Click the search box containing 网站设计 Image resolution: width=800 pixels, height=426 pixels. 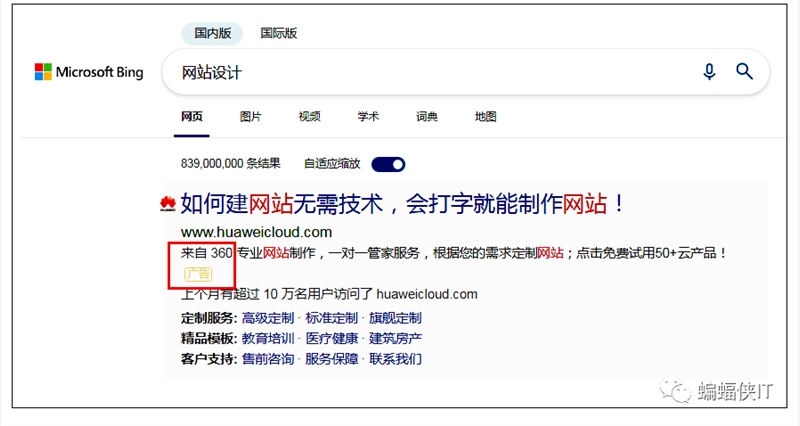[465, 72]
